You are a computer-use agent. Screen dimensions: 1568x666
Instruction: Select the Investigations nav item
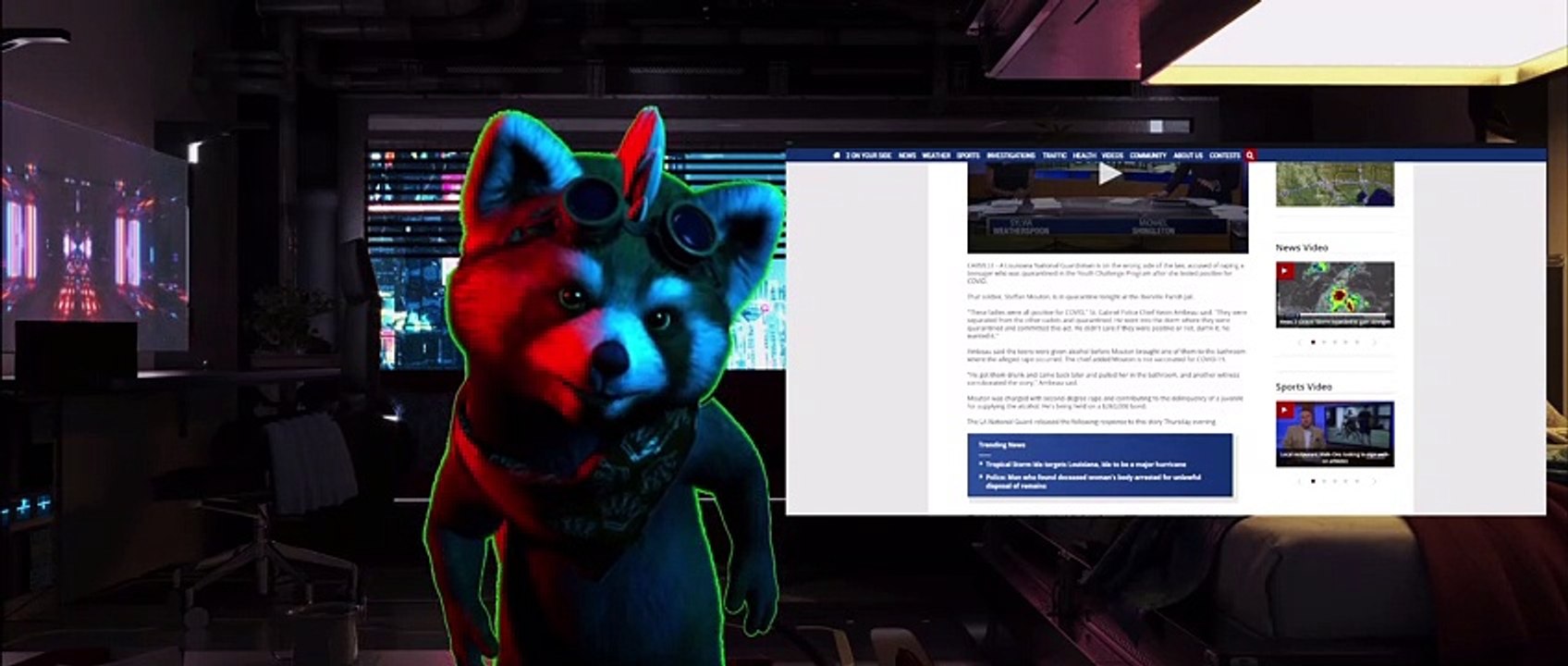pyautogui.click(x=1011, y=155)
